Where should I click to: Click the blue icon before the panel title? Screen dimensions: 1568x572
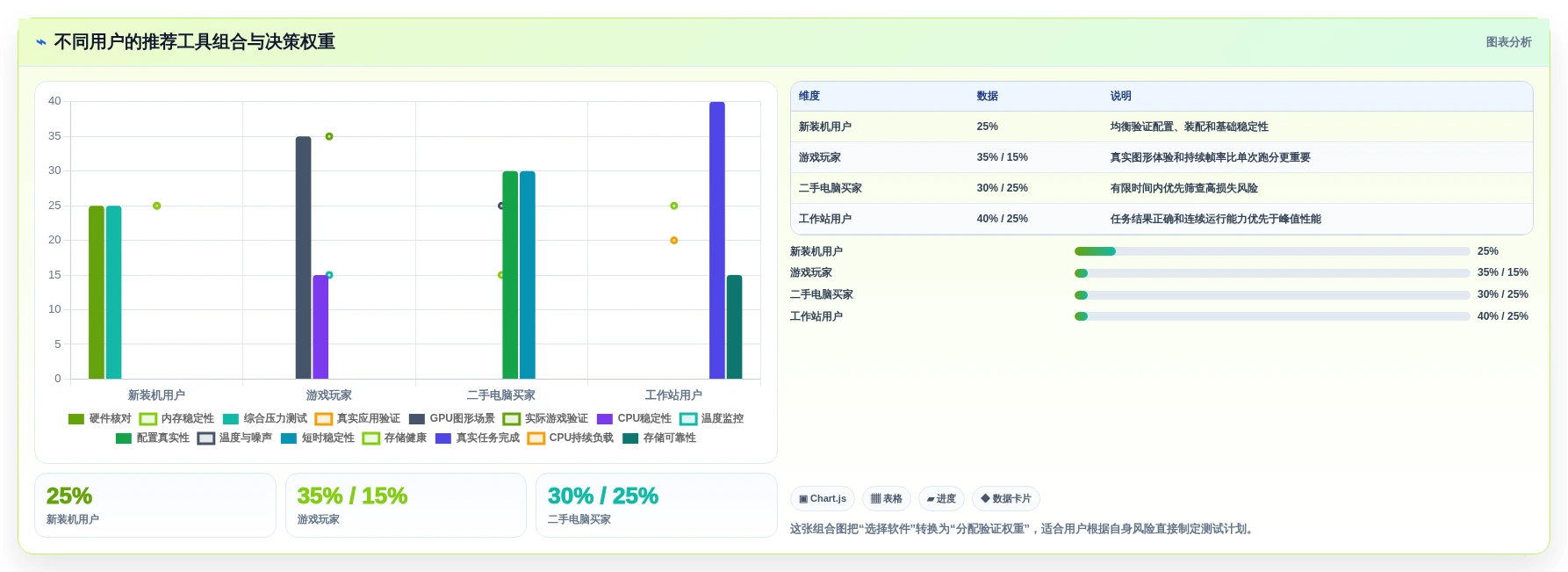pos(40,42)
